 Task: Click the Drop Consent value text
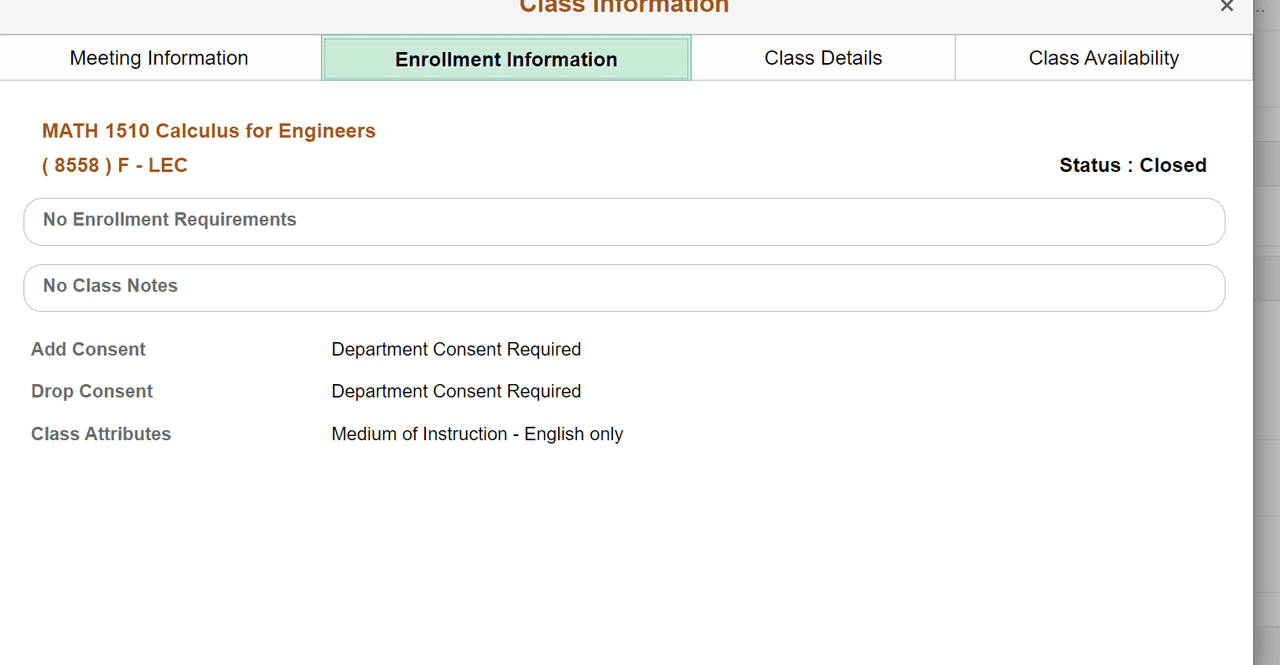[456, 391]
